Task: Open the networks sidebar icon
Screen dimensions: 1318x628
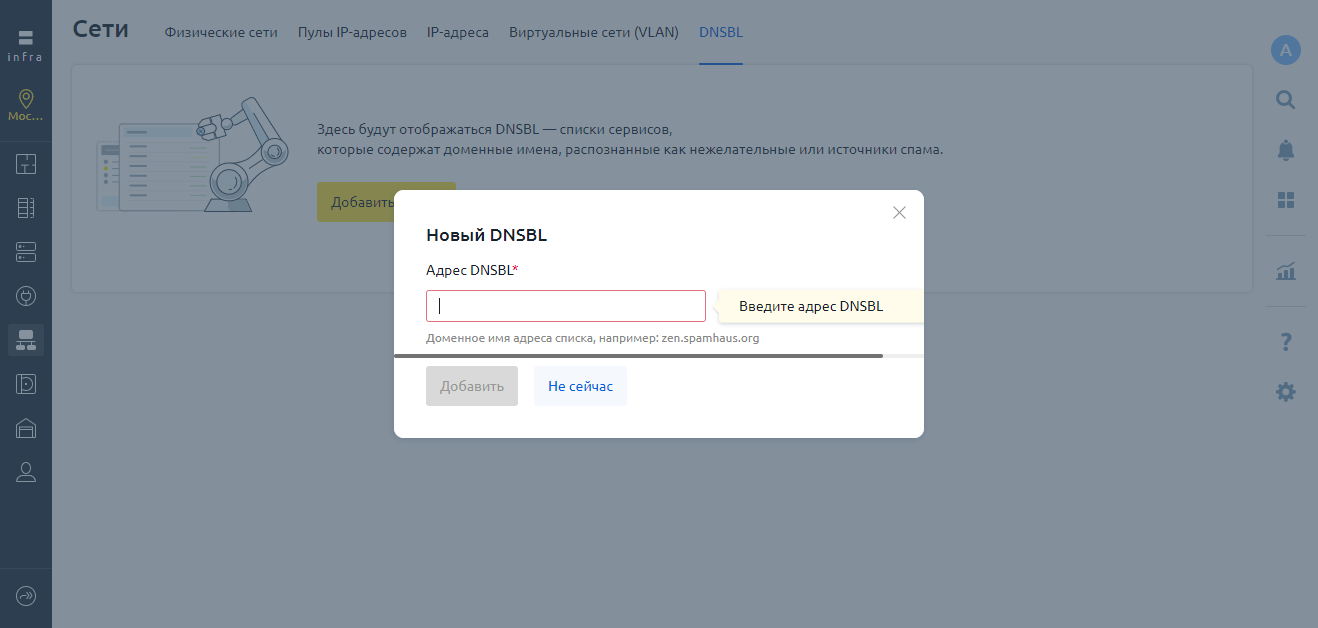Action: [26, 340]
